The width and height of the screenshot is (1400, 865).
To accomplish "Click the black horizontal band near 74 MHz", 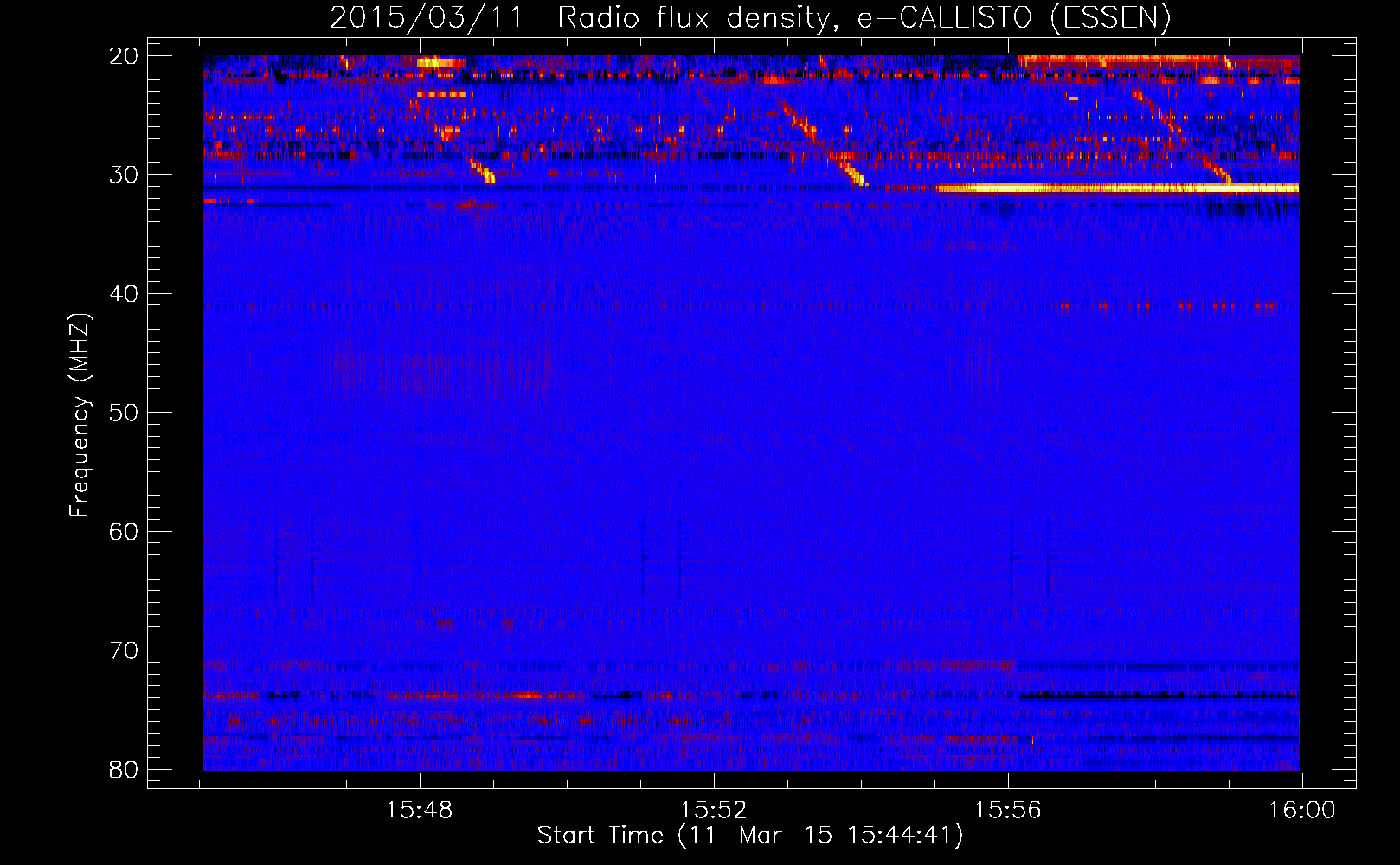I will 1159,695.
